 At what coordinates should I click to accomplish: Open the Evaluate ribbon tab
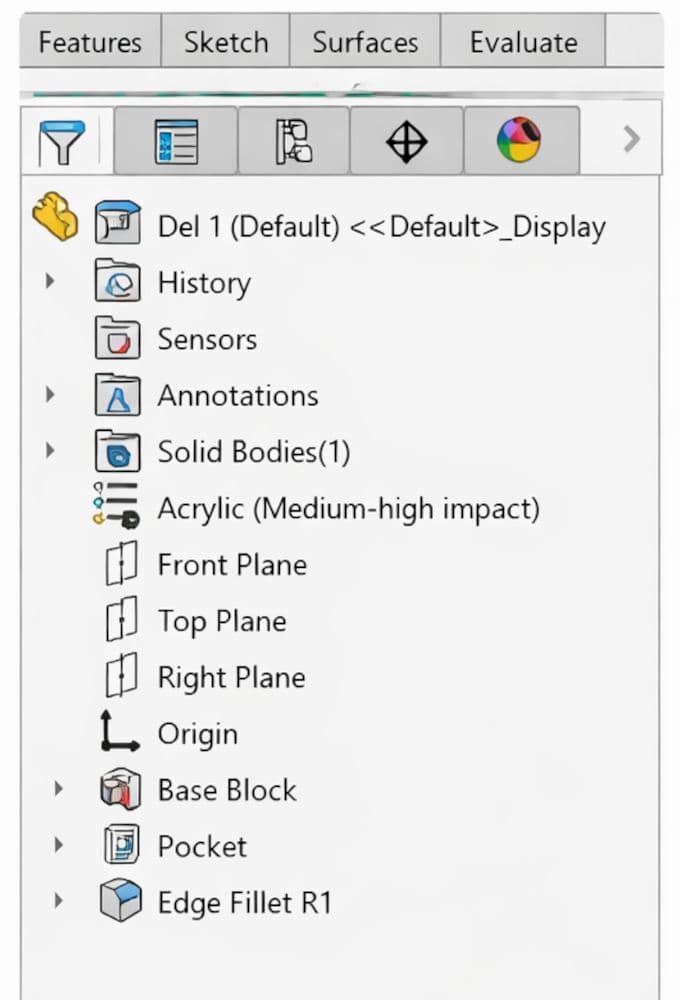tap(523, 42)
